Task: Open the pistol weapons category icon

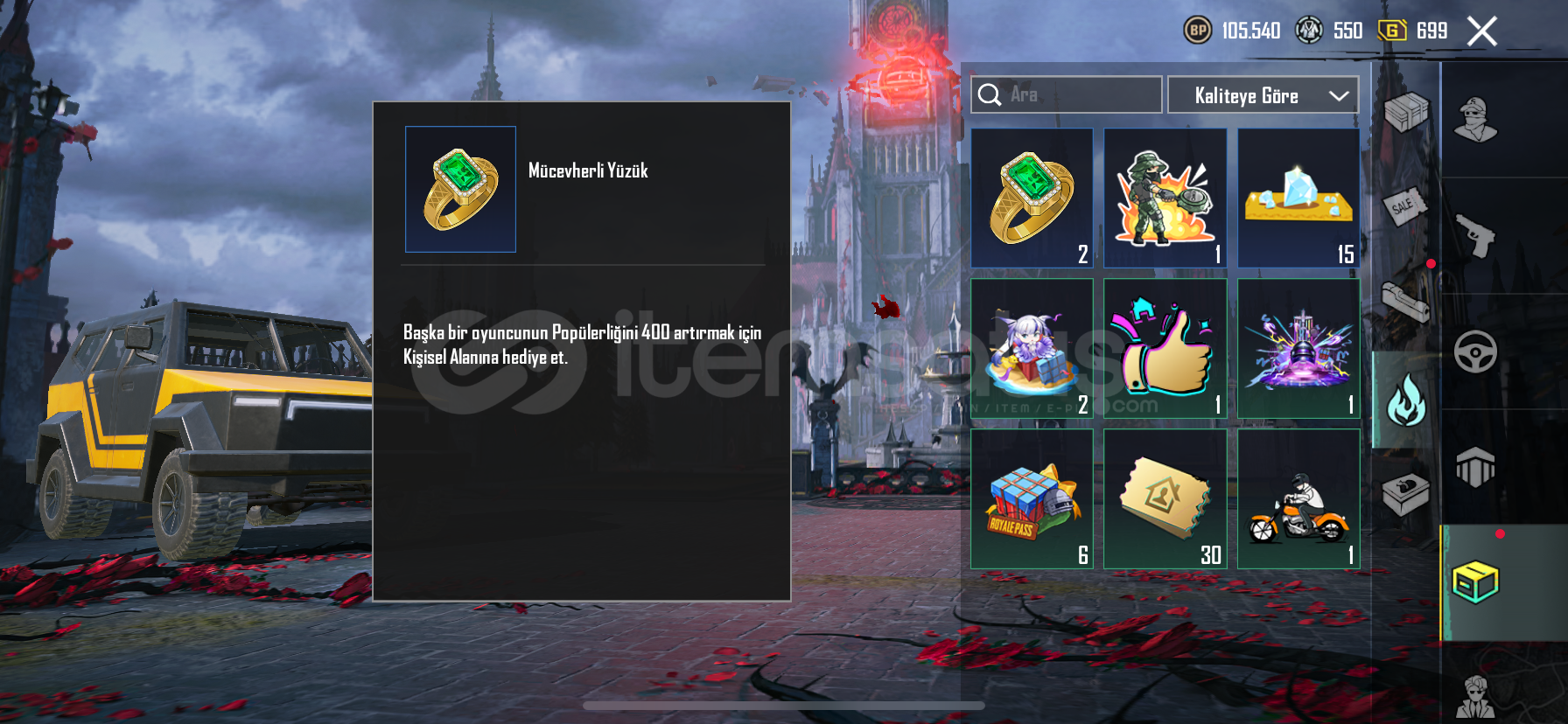Action: [1476, 235]
